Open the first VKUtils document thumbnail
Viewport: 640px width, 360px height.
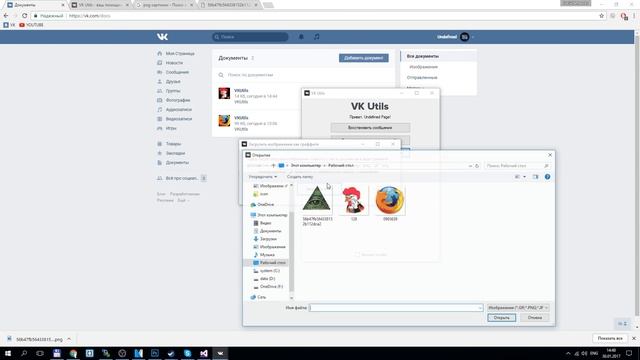click(x=224, y=93)
